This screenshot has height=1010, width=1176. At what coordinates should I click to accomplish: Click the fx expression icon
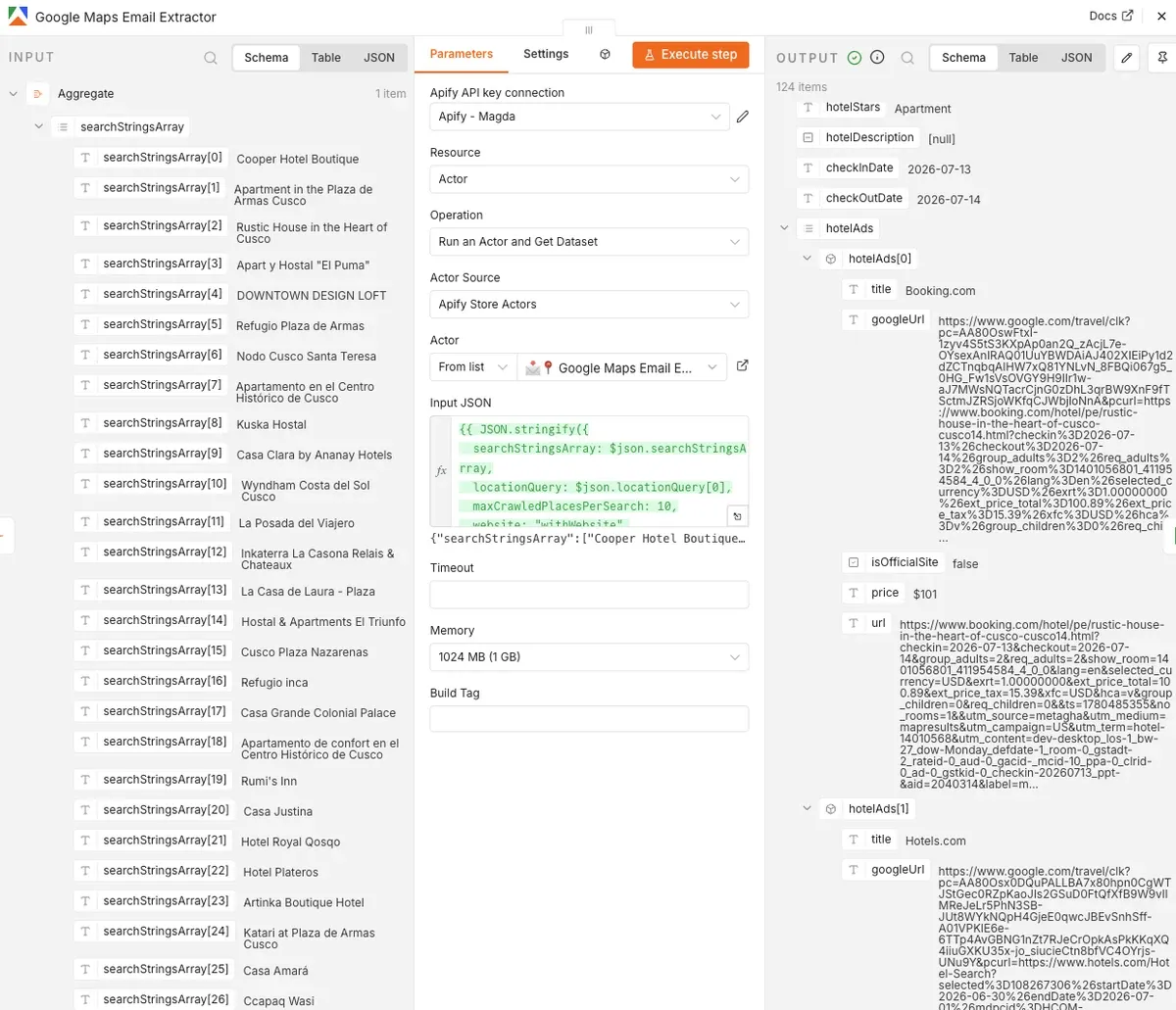pos(441,471)
